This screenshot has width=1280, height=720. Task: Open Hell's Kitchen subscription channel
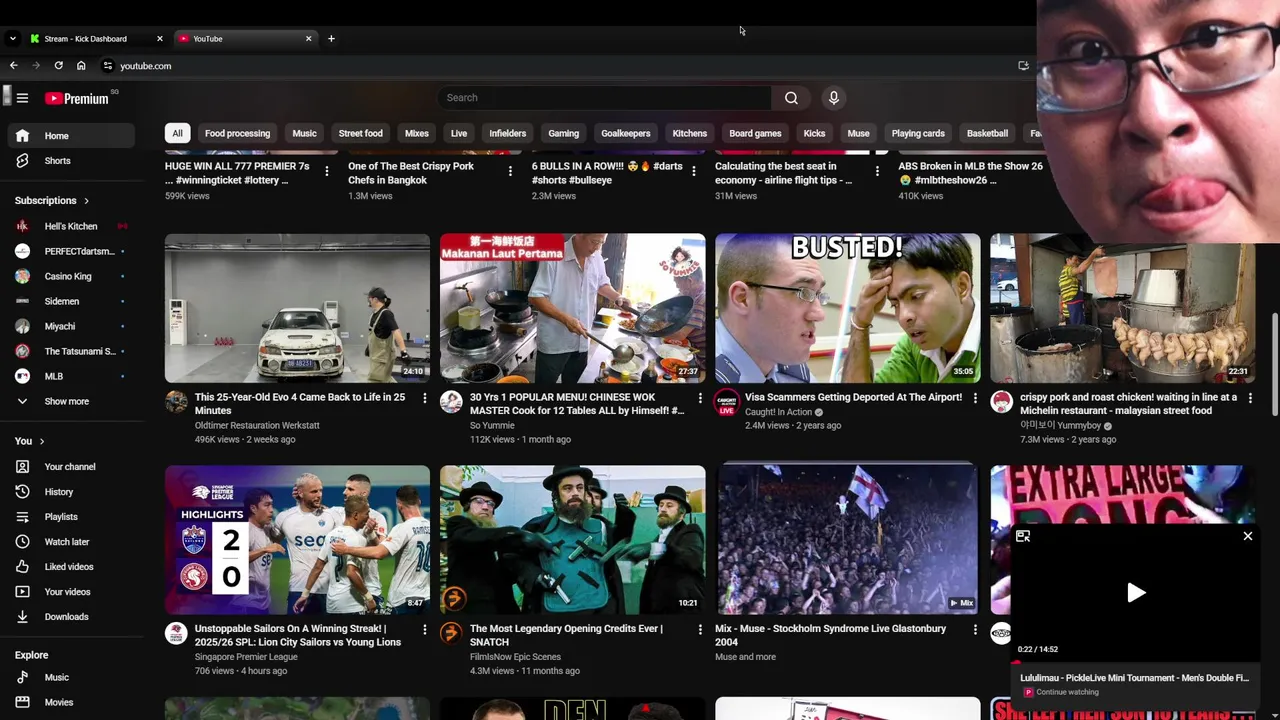(70, 226)
